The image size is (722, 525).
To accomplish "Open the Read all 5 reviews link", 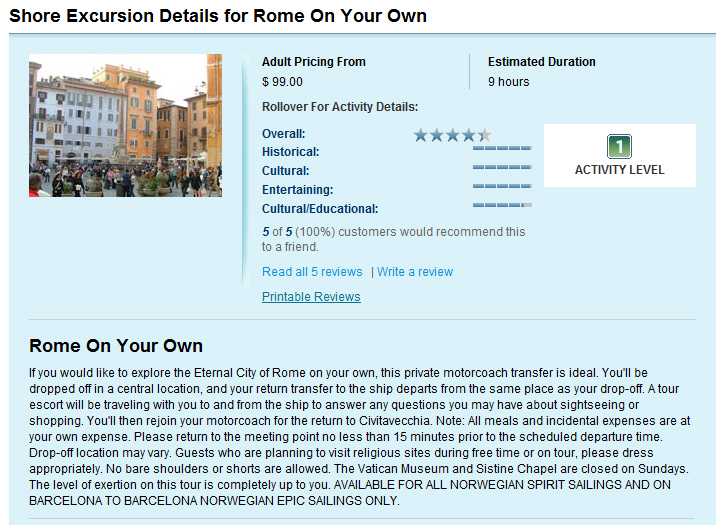I will [x=312, y=272].
